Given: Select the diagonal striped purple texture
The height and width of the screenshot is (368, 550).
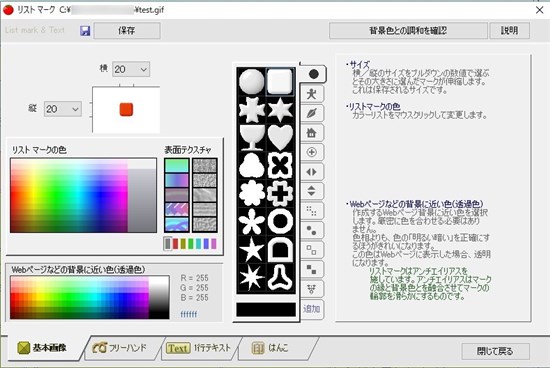Looking at the screenshot, I should coord(177,210).
